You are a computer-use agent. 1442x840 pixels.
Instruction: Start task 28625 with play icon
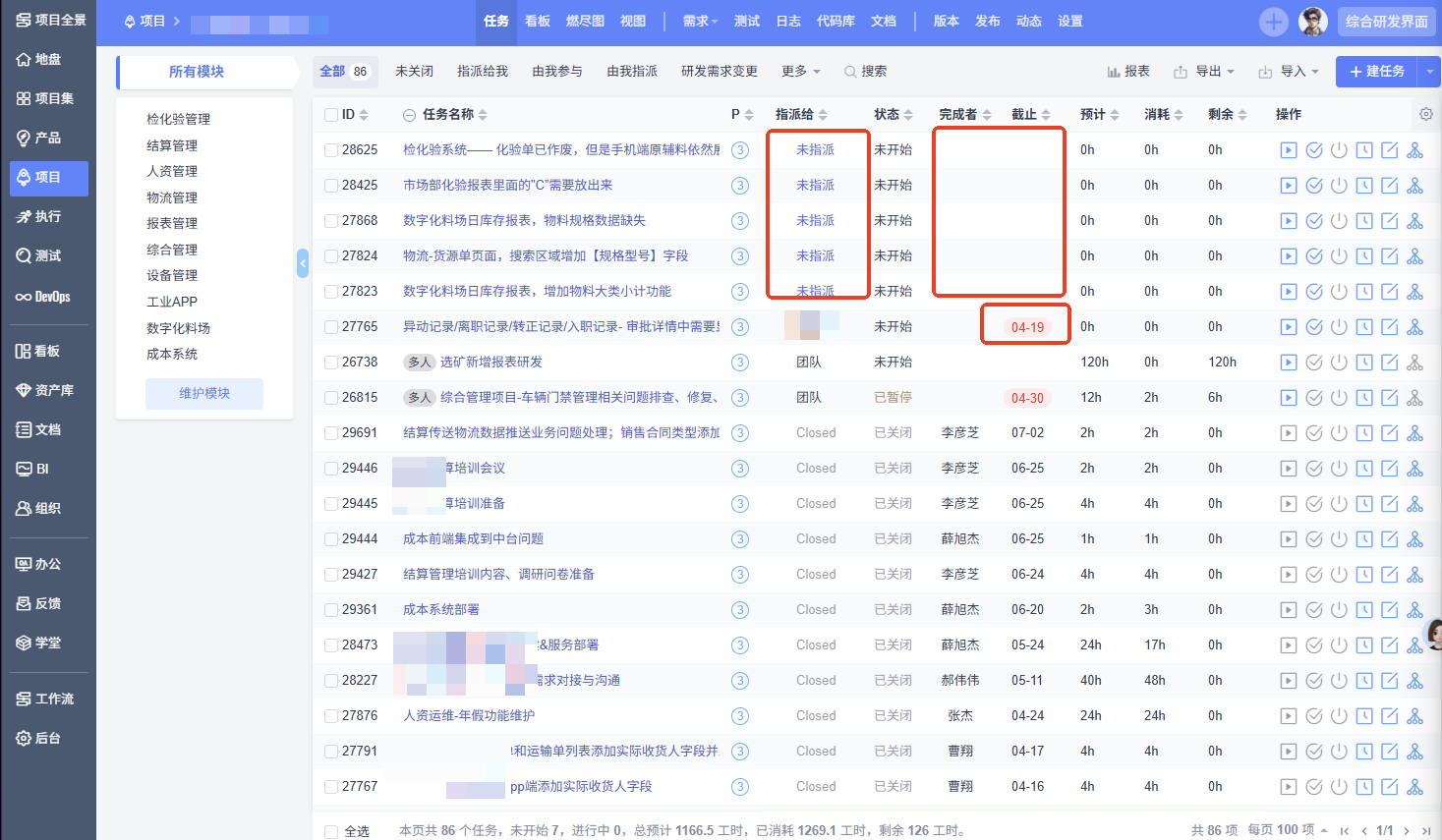coord(1289,150)
